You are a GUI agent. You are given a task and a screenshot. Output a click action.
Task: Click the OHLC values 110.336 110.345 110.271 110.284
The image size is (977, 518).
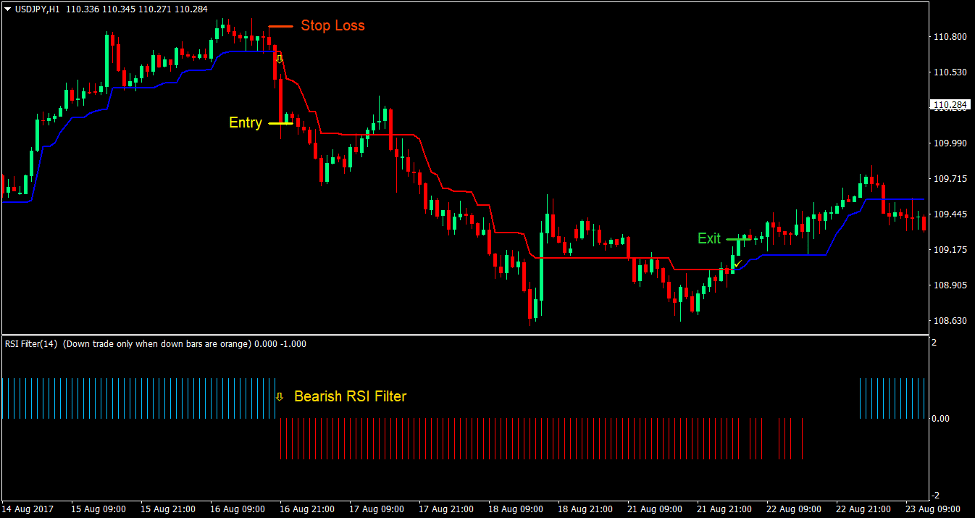pos(136,9)
